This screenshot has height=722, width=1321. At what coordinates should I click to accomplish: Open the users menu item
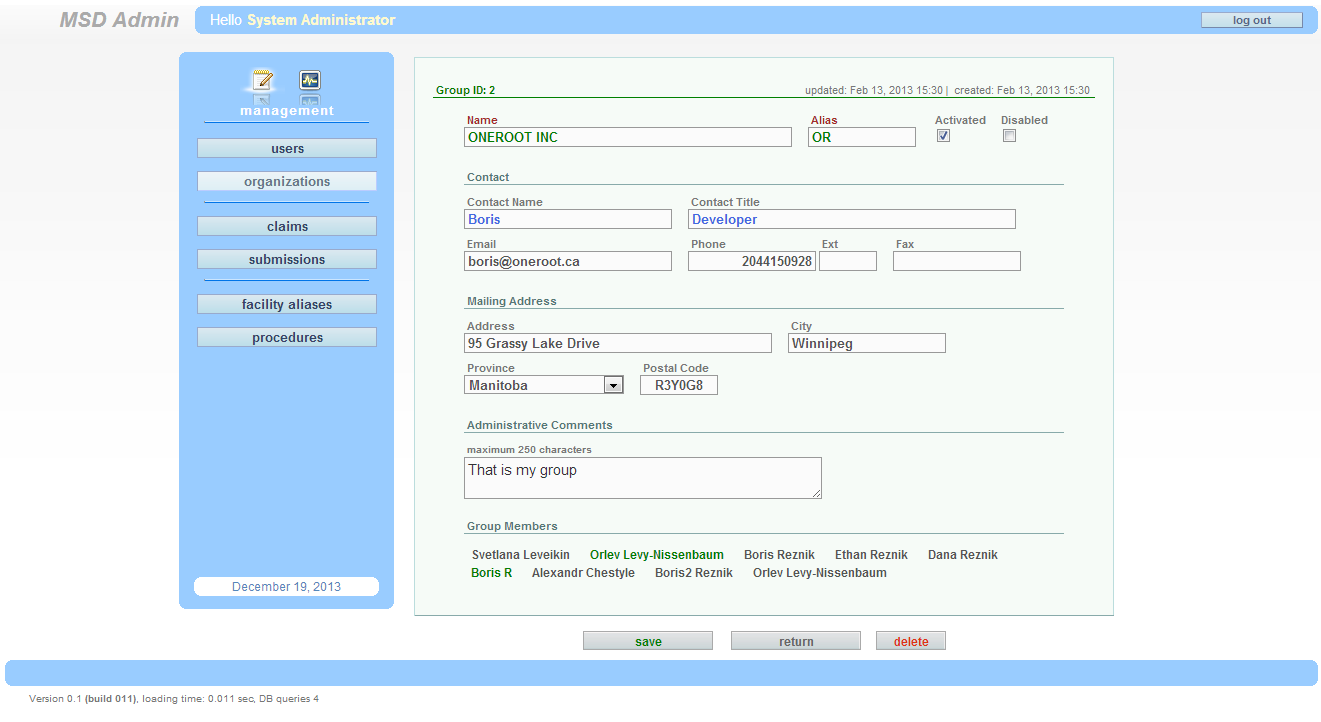(287, 148)
